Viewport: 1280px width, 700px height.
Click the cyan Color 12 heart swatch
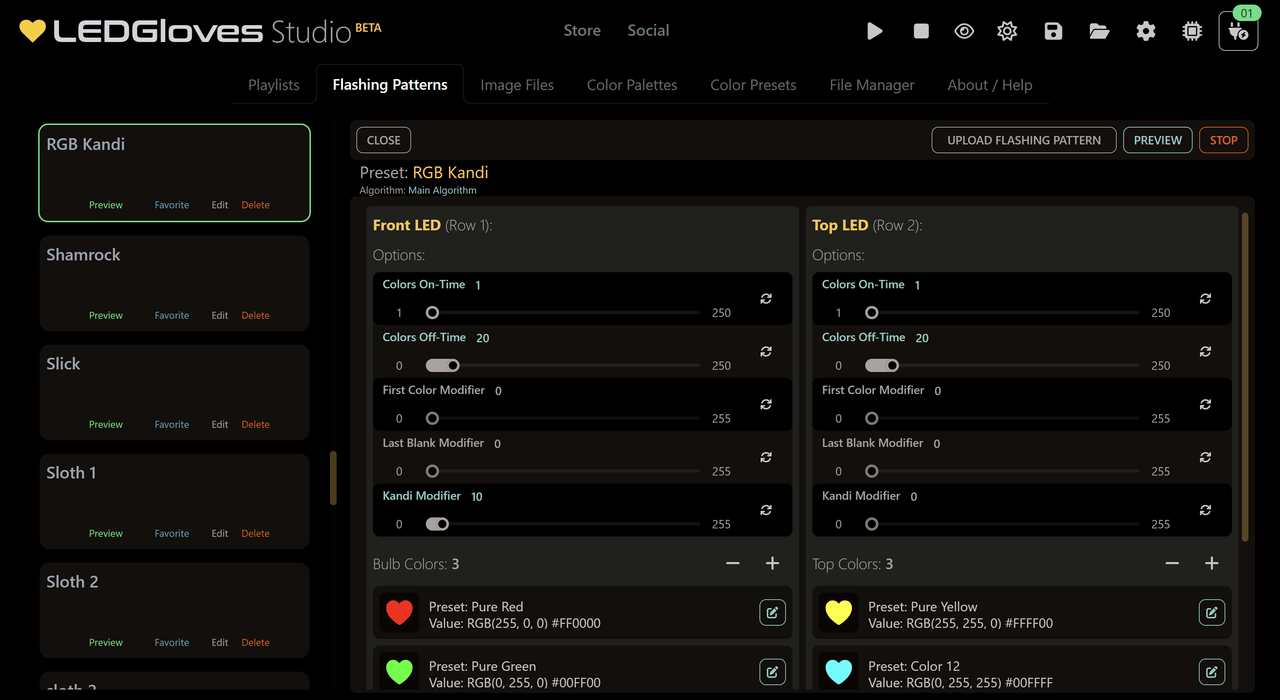click(x=838, y=672)
